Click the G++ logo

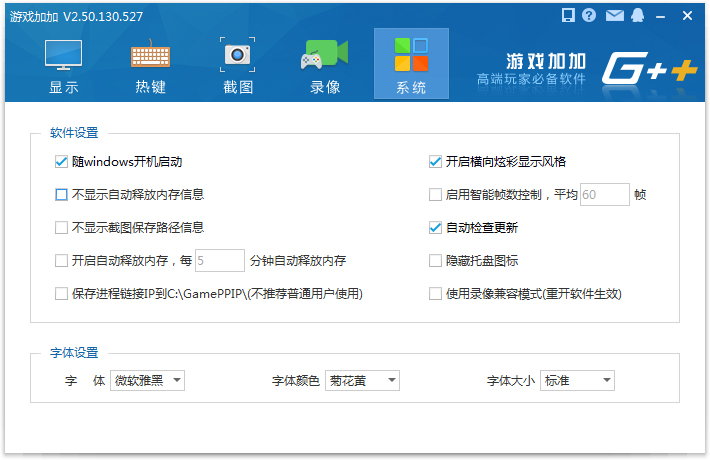pyautogui.click(x=647, y=68)
